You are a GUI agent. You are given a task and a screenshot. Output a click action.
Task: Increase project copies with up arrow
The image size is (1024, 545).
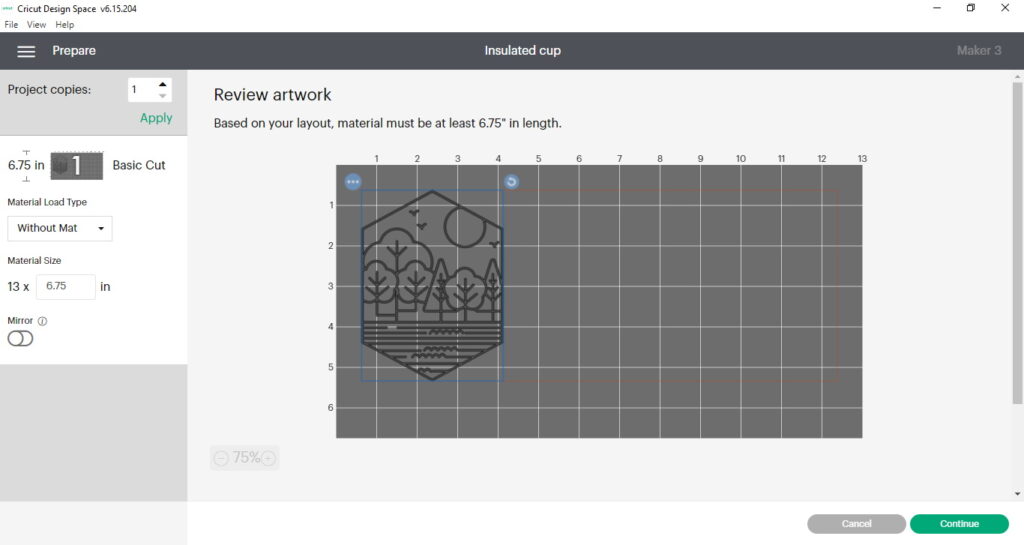(163, 84)
